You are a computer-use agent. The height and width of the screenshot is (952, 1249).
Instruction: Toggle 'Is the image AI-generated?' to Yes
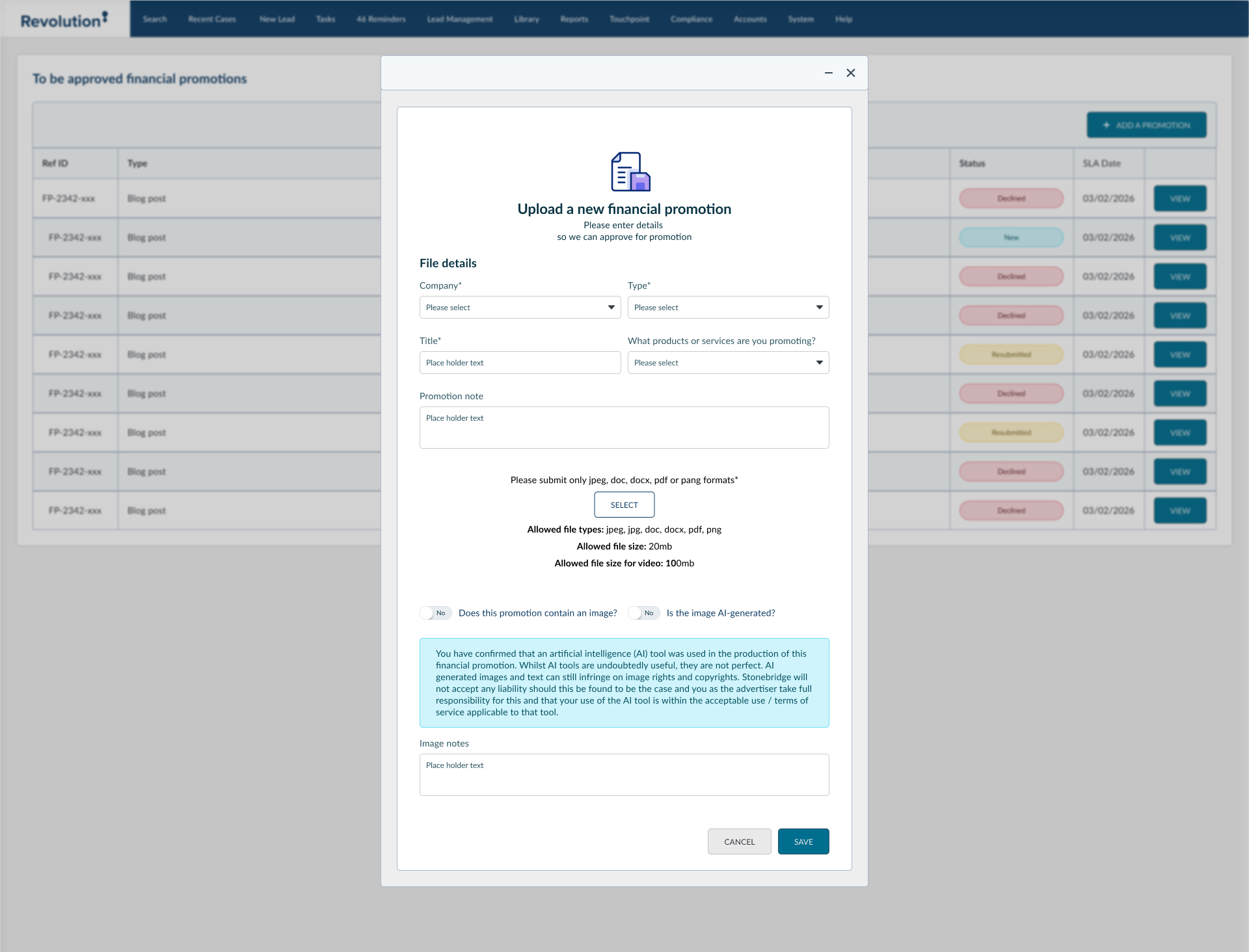(643, 613)
